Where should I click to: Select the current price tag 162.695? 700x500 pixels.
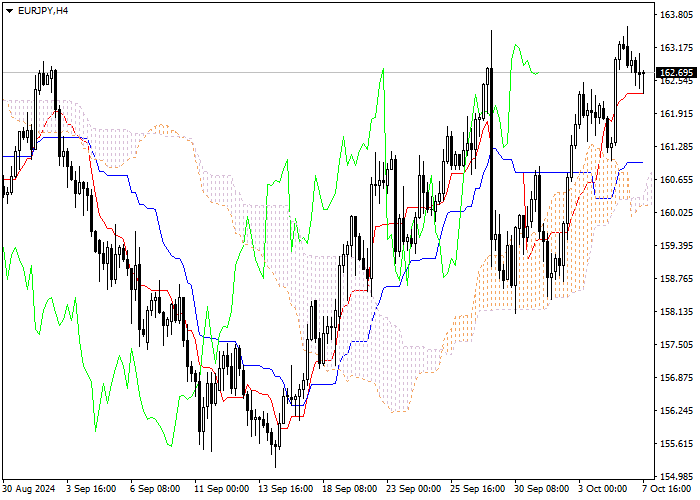pos(676,73)
